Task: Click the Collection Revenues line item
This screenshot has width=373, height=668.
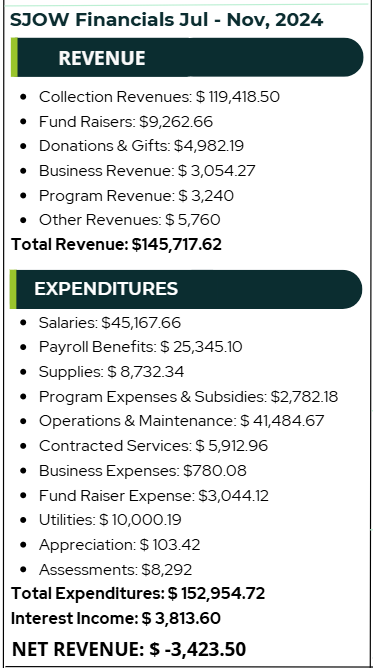Action: tap(159, 97)
